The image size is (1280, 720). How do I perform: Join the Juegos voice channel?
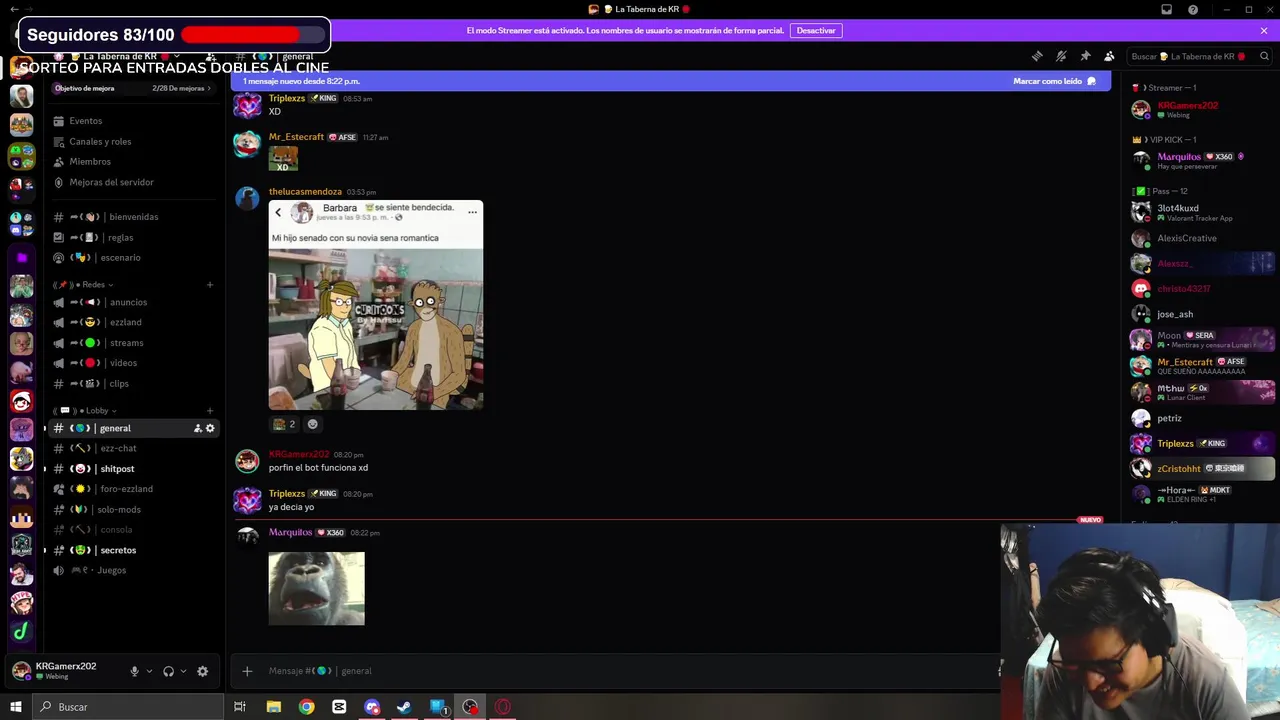[x=133, y=570]
